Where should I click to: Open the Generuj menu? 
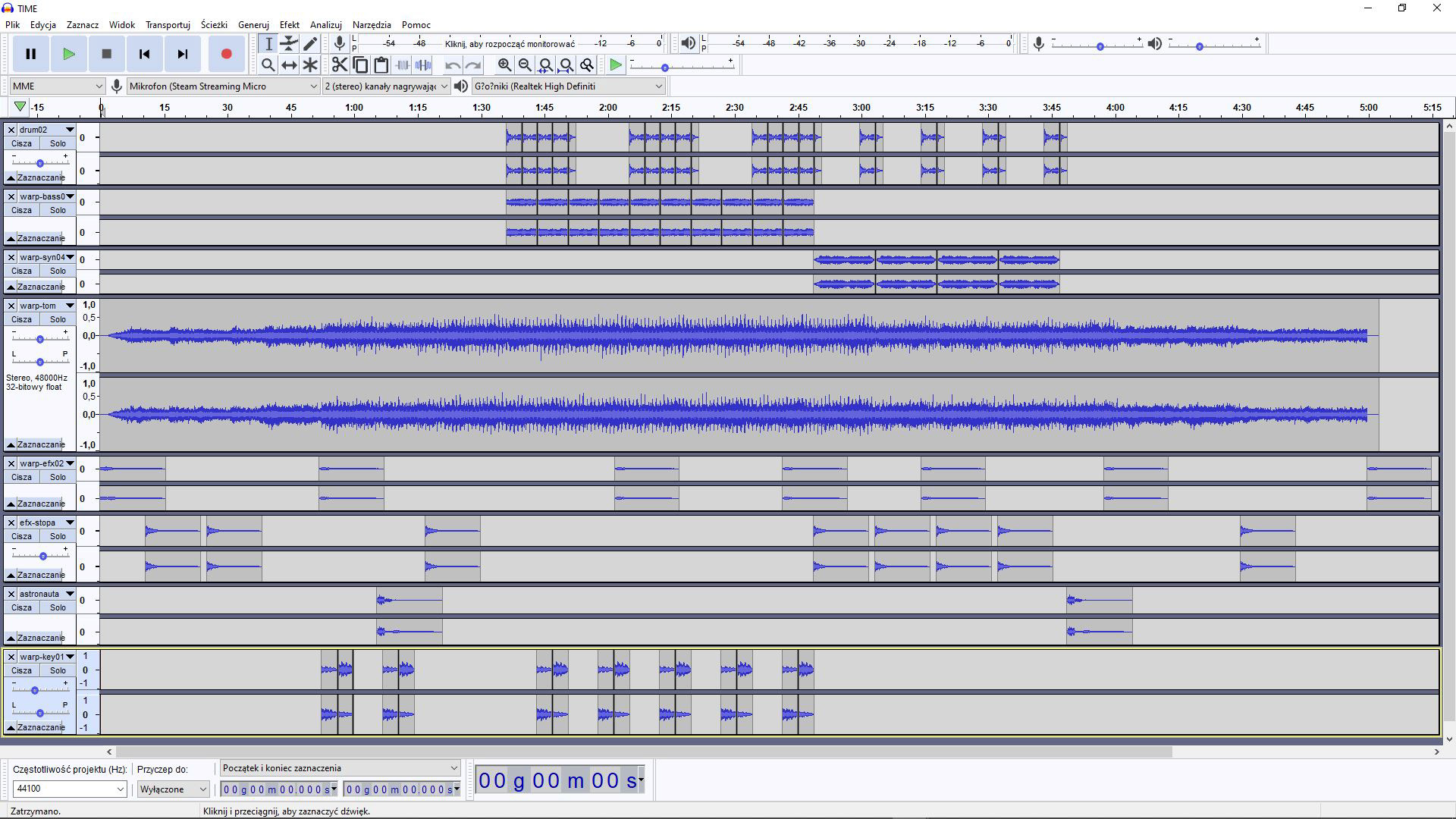[253, 25]
